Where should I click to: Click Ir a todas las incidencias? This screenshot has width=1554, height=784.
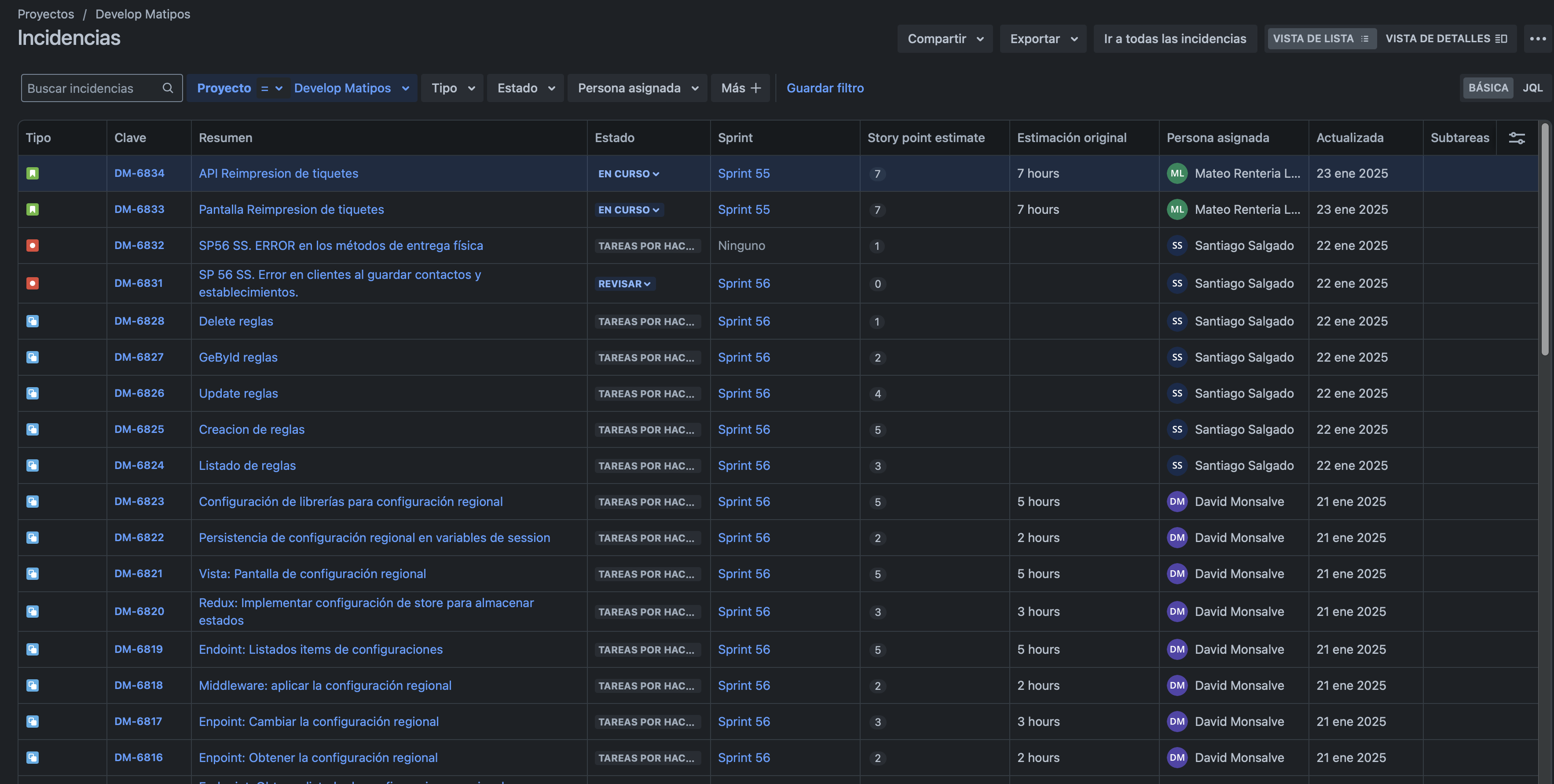(1175, 39)
